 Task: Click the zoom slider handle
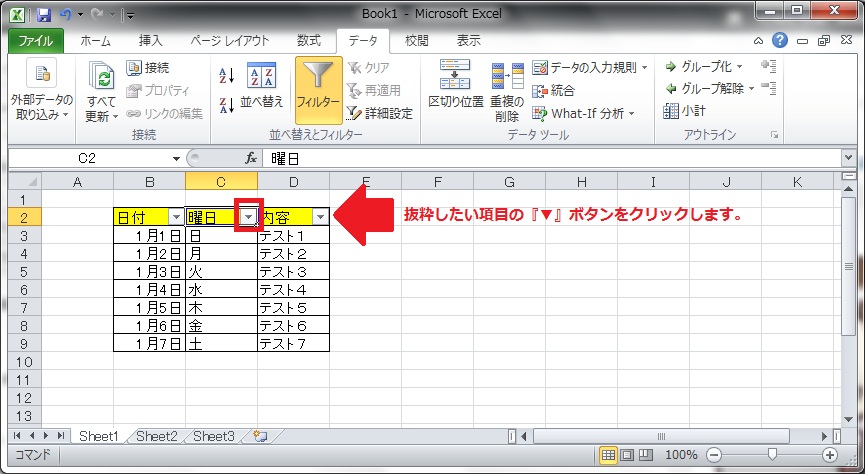[773, 455]
